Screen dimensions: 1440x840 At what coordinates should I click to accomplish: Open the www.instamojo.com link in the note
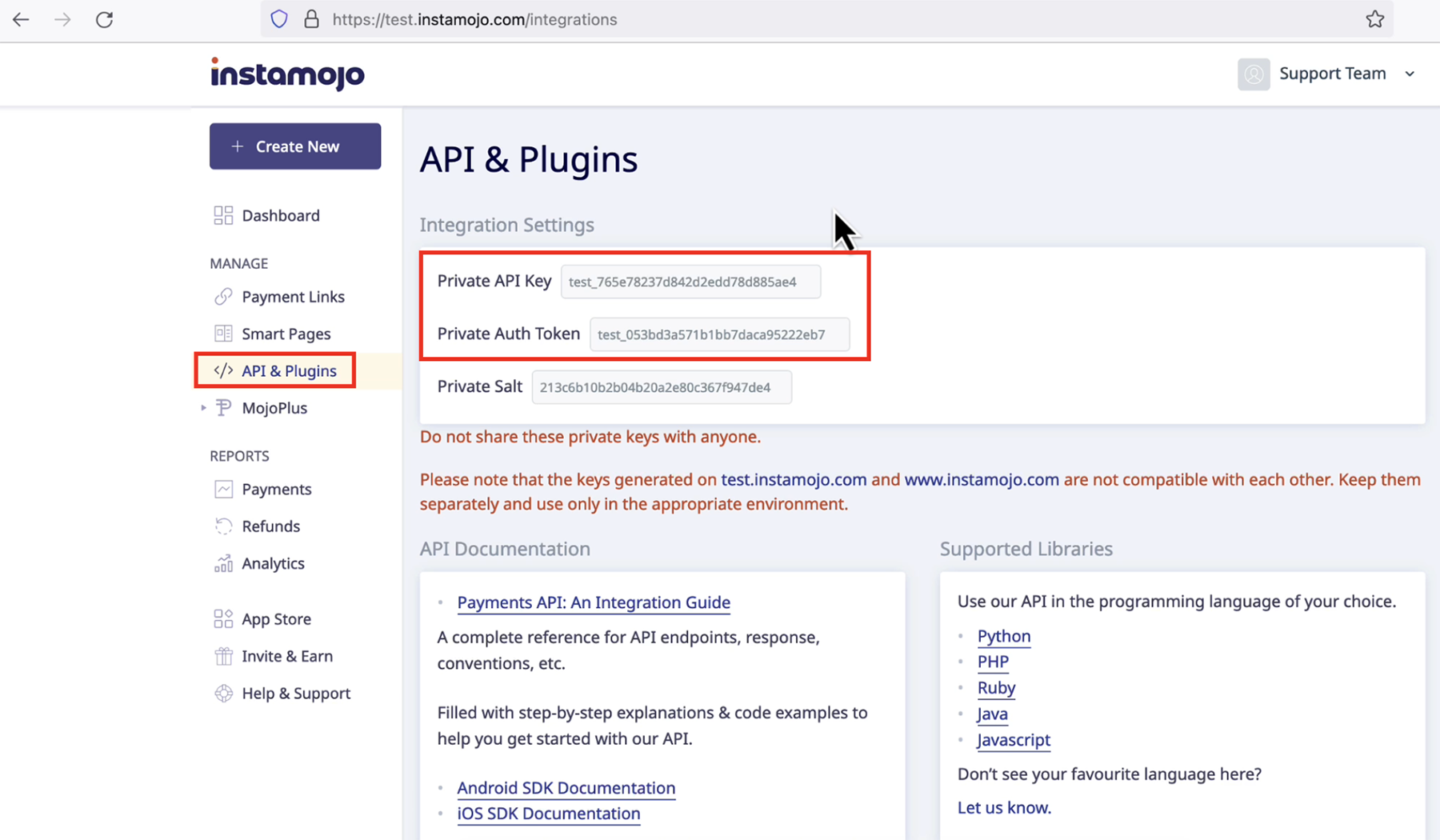982,480
